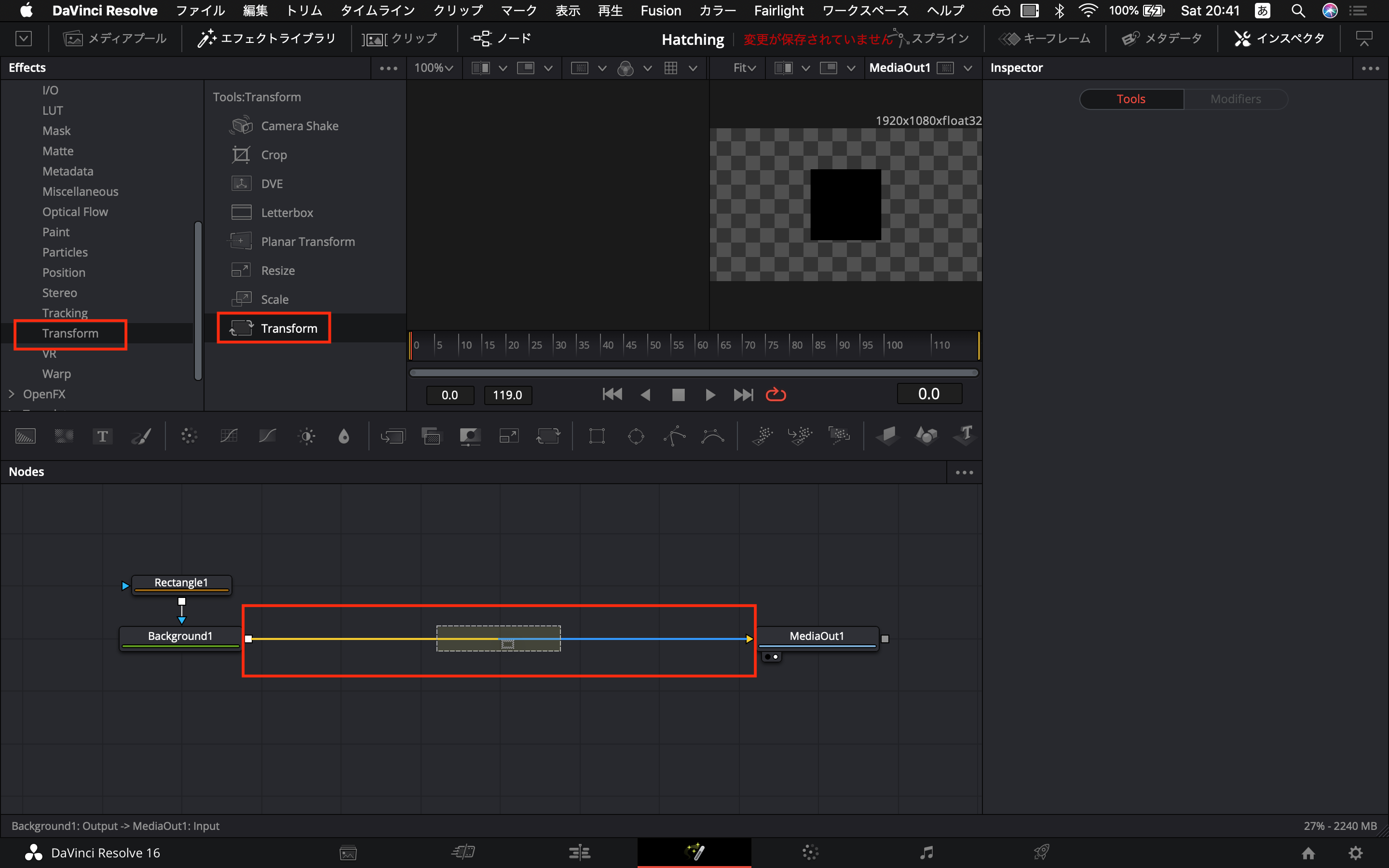Open the Fusion page from bottom bar
Screen dimensions: 1389x868
click(x=694, y=852)
